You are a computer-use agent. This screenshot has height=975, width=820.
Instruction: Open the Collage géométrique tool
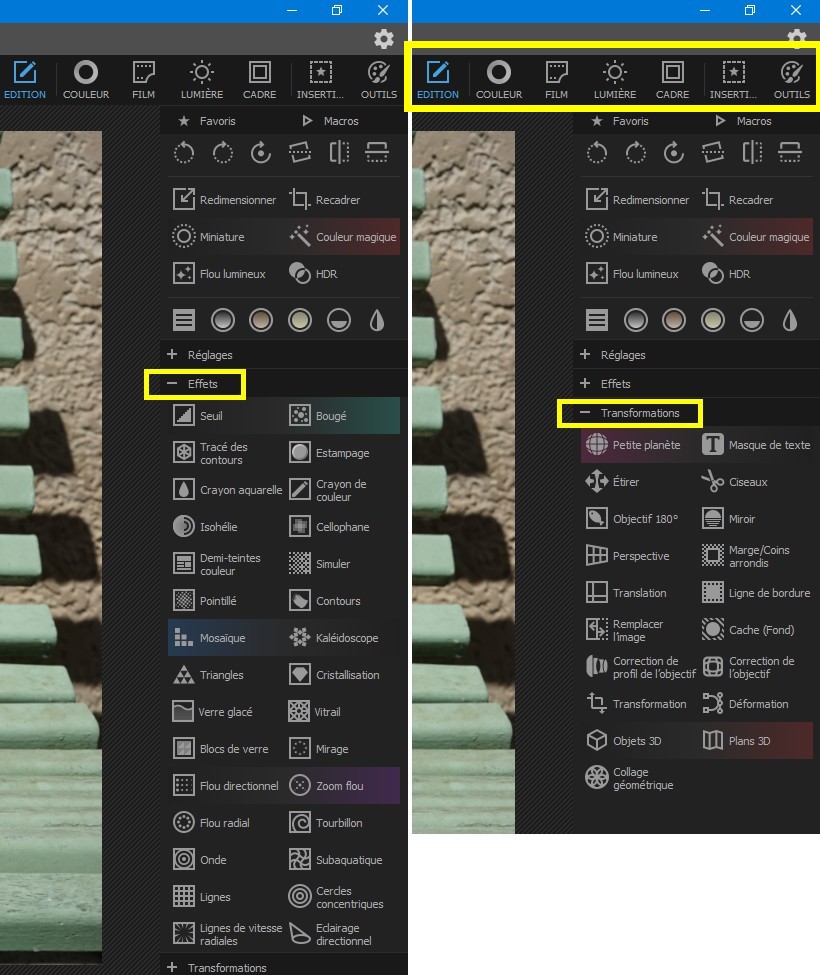pos(629,778)
